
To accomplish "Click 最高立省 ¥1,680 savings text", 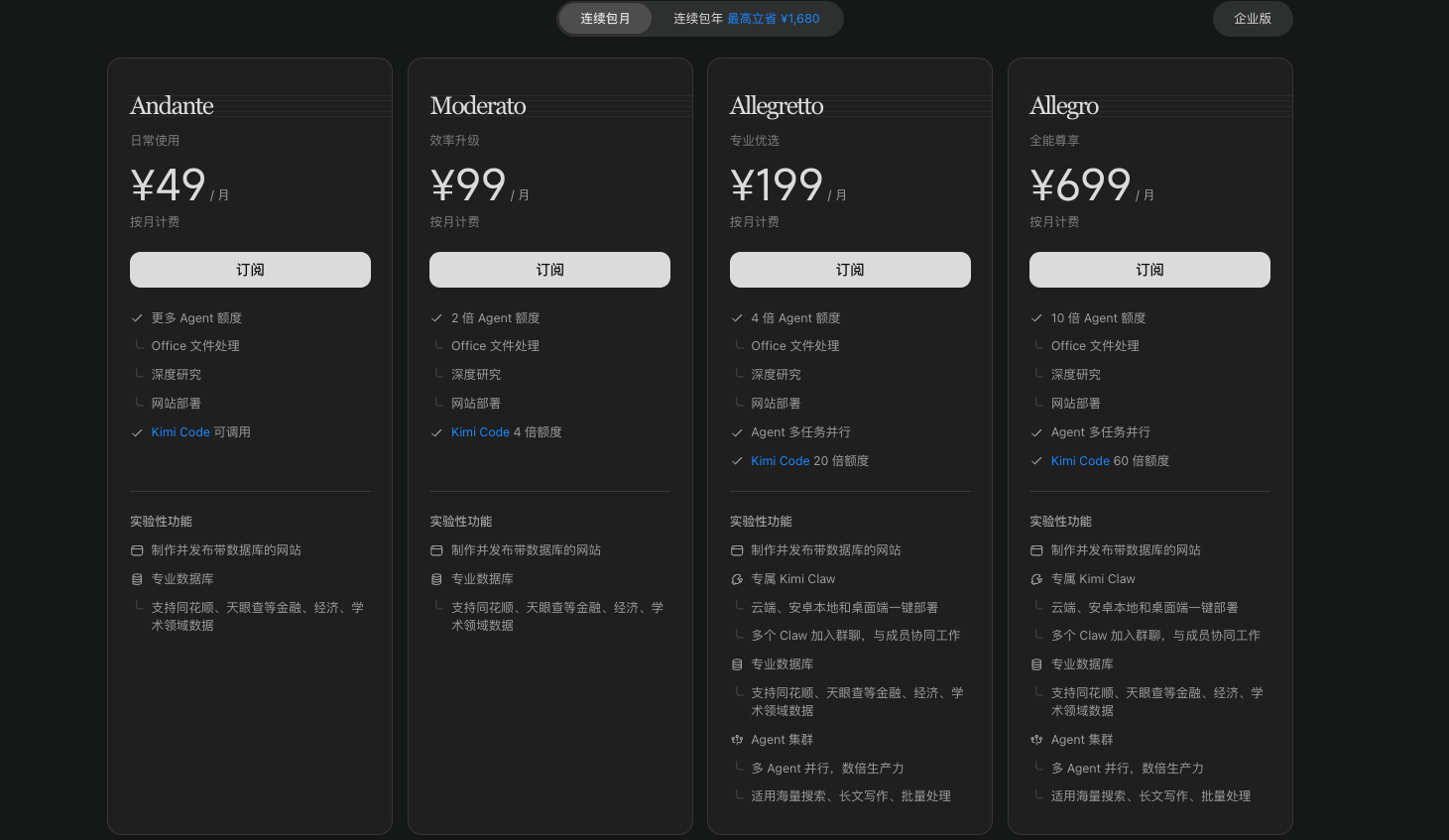I will pyautogui.click(x=774, y=19).
